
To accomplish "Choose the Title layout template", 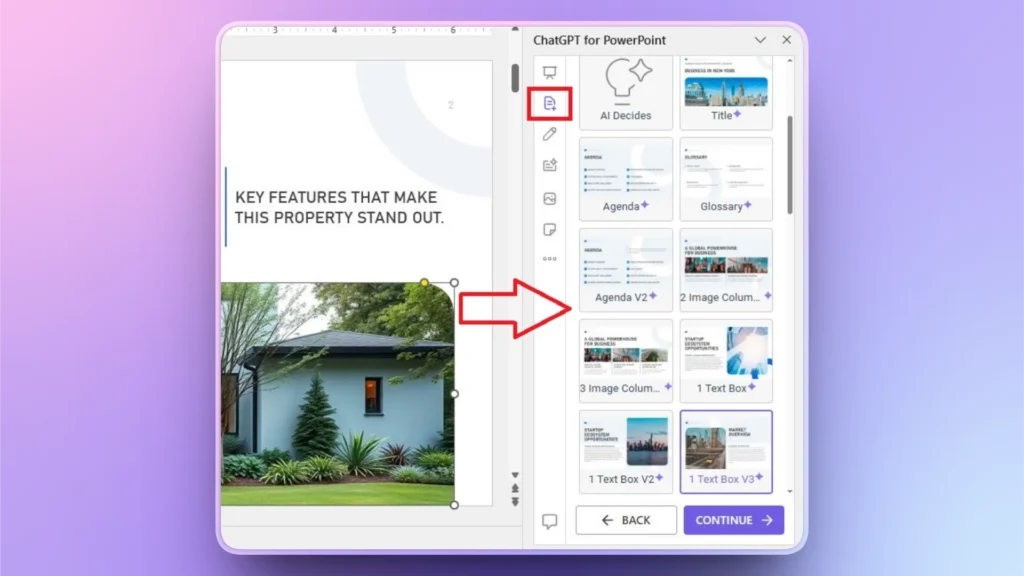I will click(x=727, y=90).
